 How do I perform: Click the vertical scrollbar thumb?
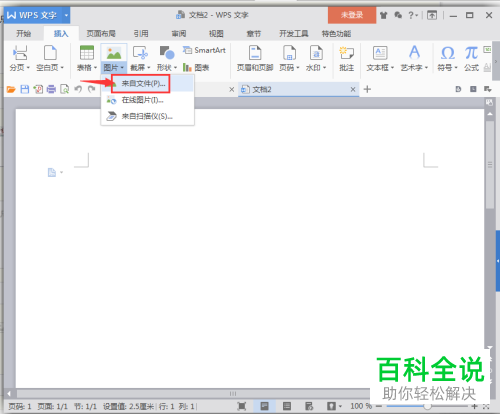tap(490, 165)
